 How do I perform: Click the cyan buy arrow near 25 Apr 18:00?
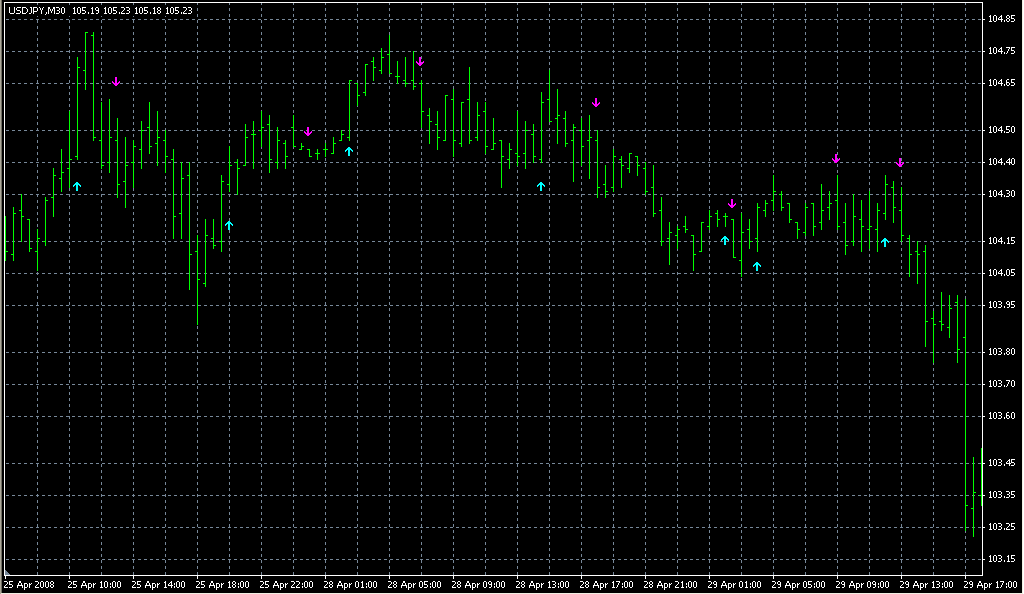229,225
